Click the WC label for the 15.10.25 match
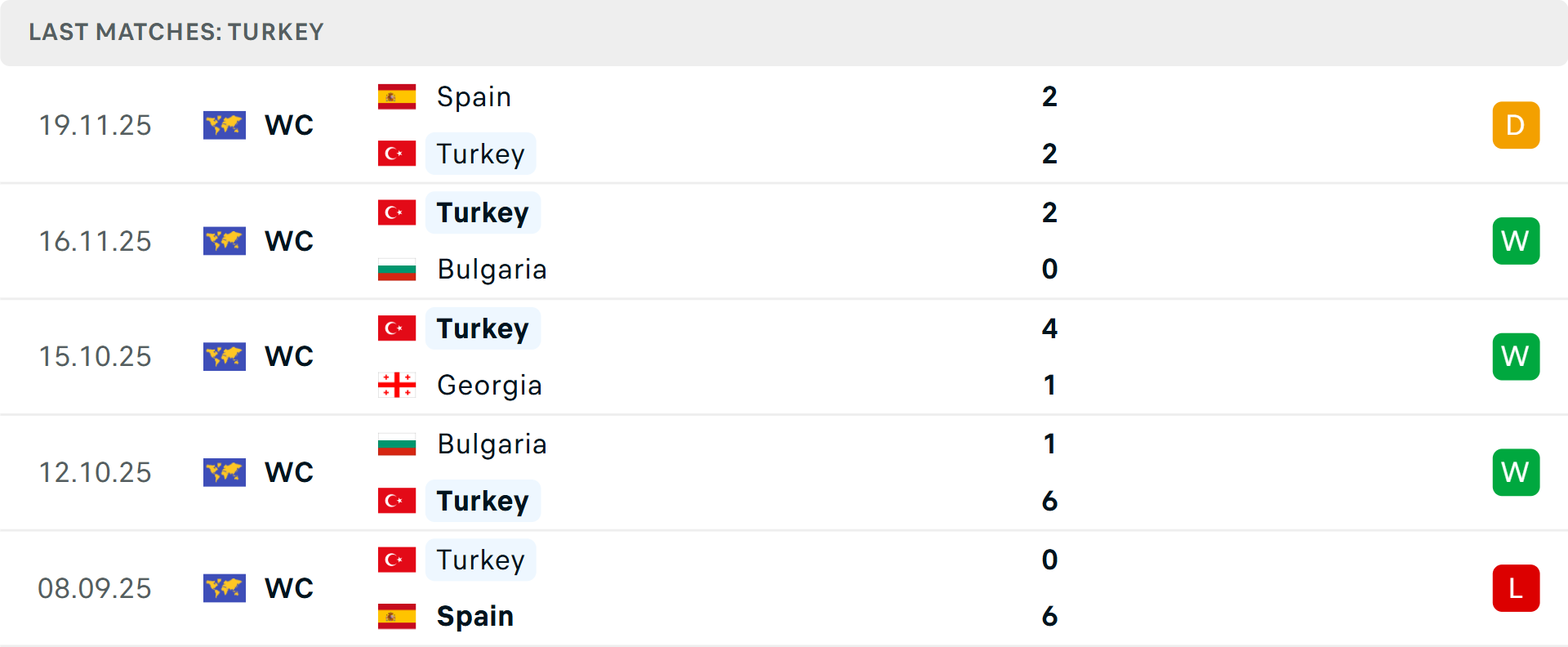 point(289,356)
